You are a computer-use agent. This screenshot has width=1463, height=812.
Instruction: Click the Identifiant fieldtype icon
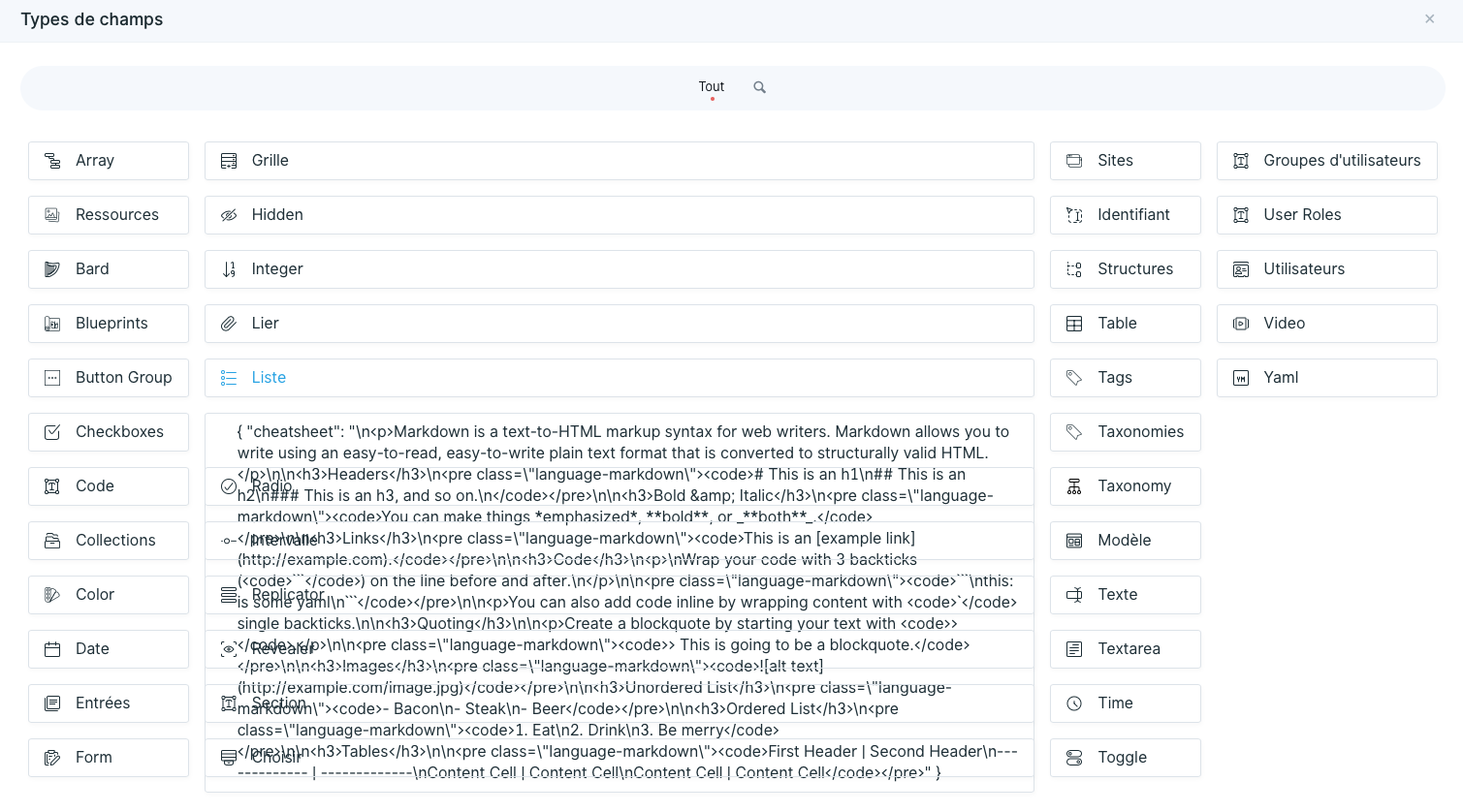point(1074,215)
